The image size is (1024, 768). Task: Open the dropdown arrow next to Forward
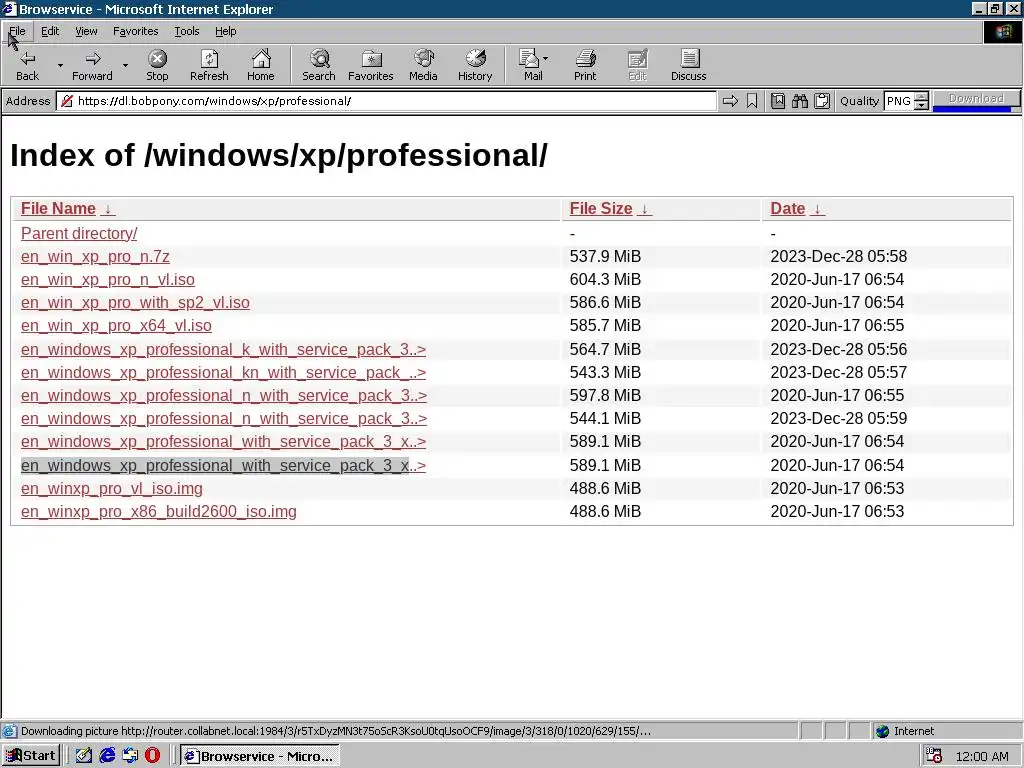(x=125, y=65)
